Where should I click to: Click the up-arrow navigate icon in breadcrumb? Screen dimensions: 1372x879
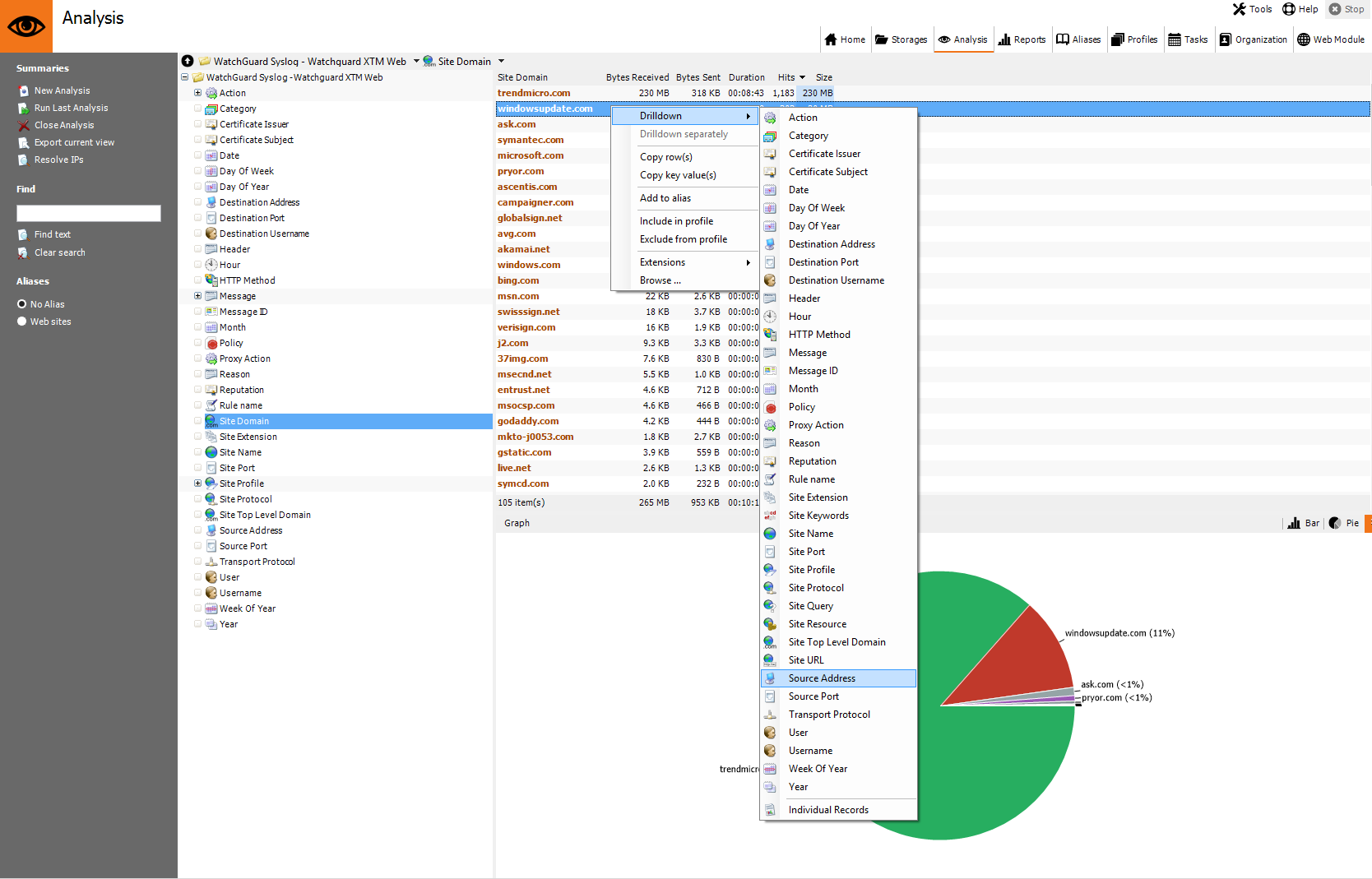pos(188,61)
